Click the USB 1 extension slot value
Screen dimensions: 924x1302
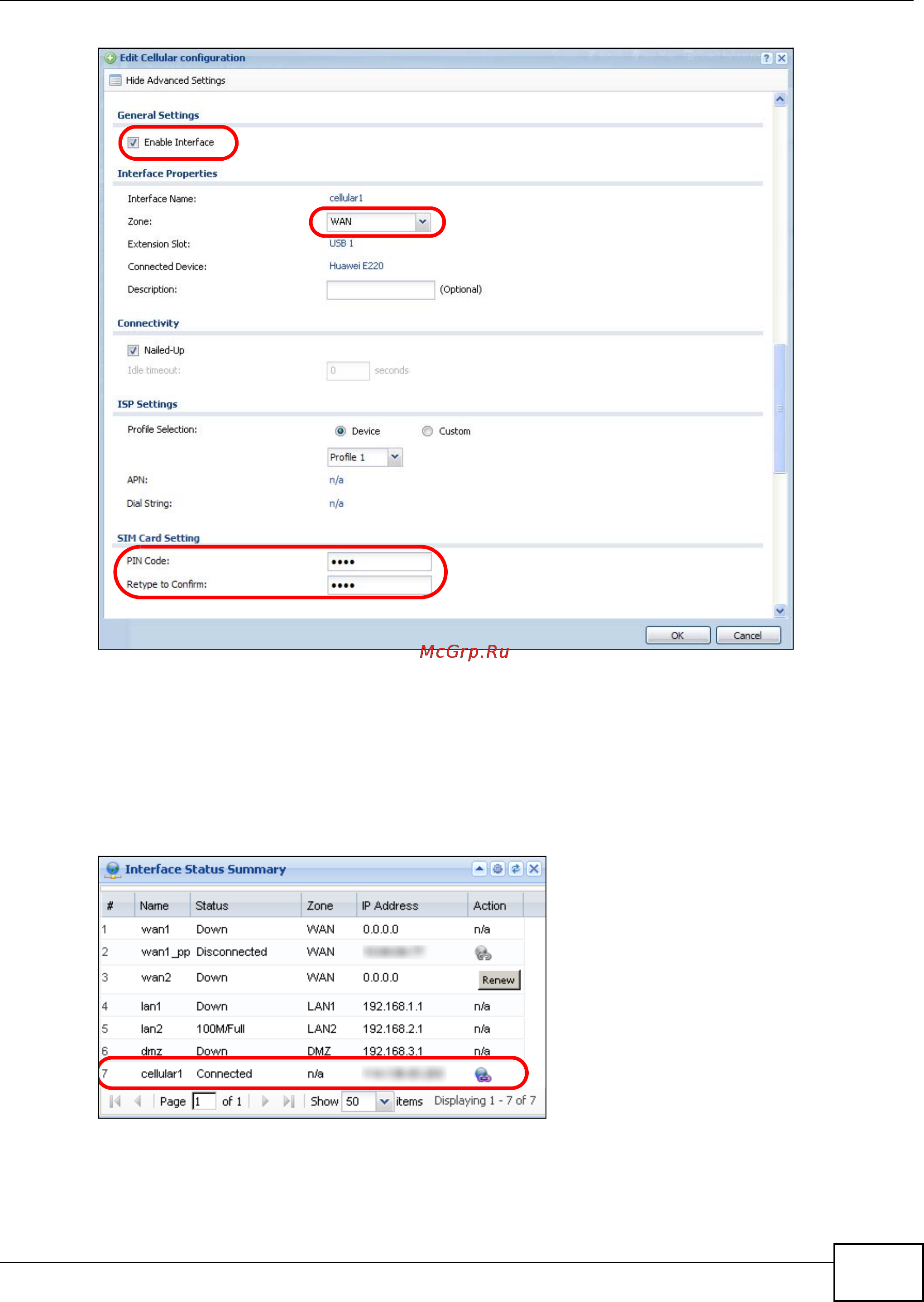coord(341,244)
